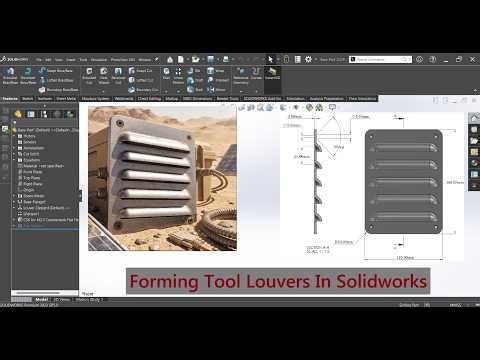Select the Swept Cut tool
480x360 pixels.
tap(140, 71)
